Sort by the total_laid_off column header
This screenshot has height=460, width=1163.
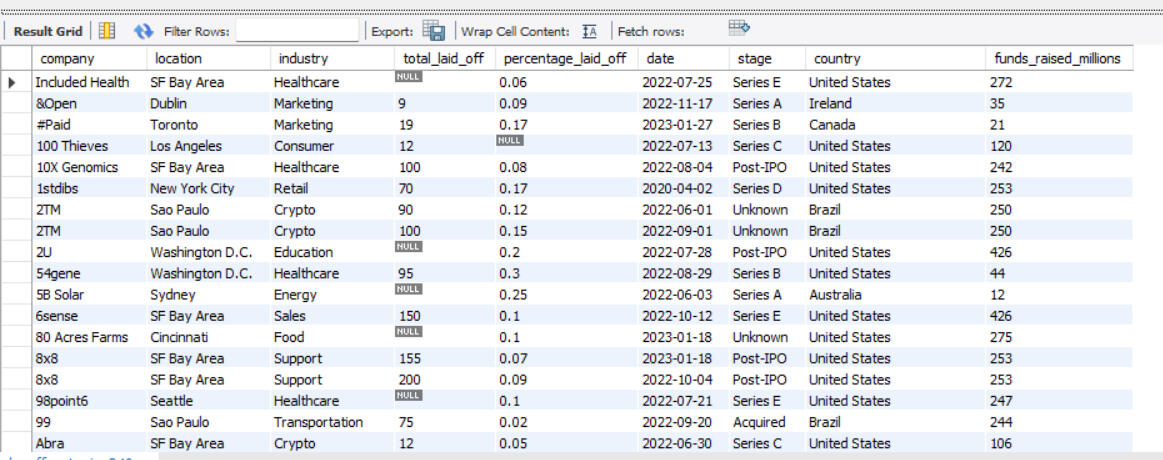click(441, 59)
